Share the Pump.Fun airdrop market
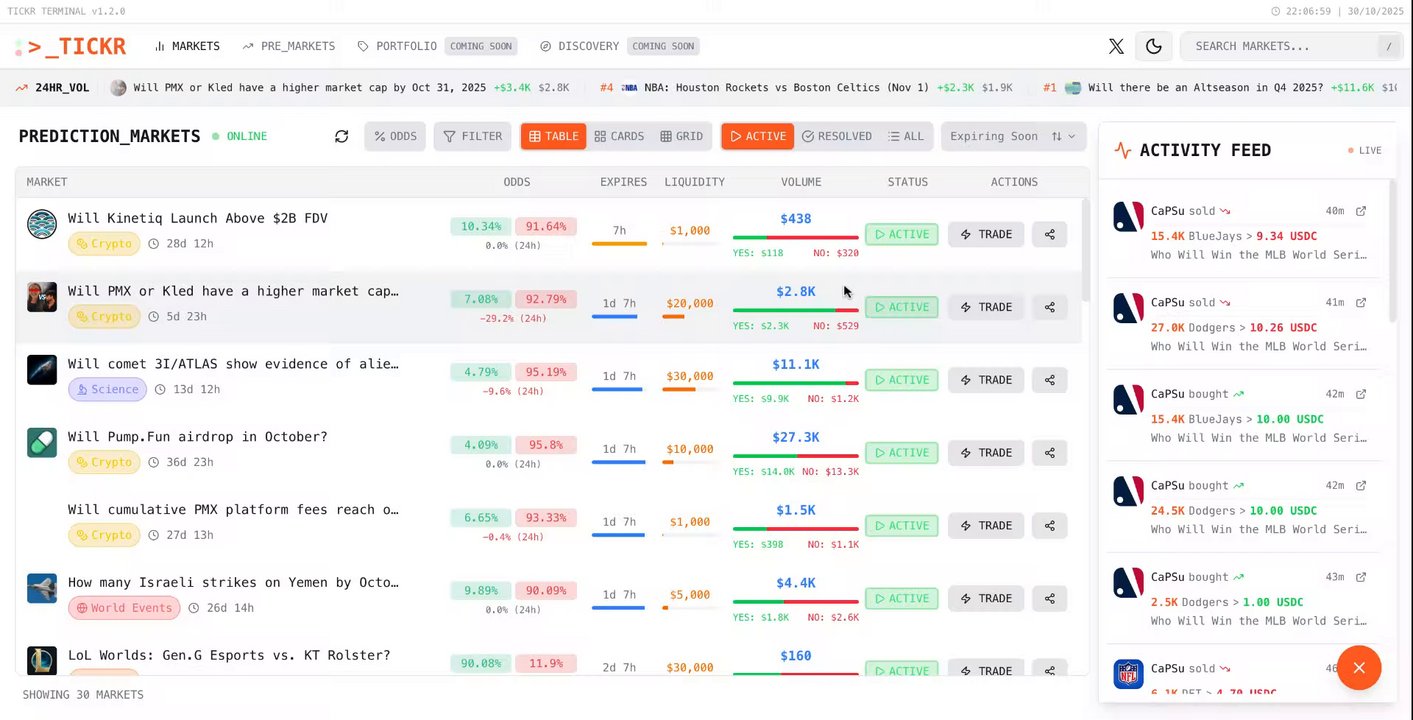Viewport: 1413px width, 720px height. tap(1049, 452)
